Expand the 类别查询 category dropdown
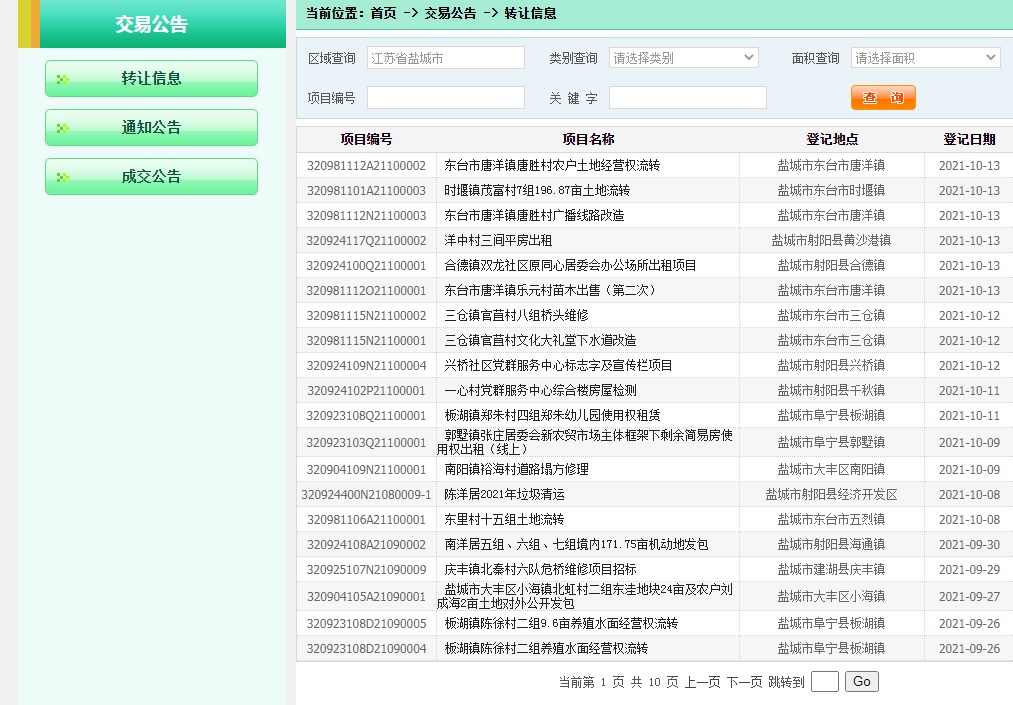This screenshot has height=705, width=1013. coord(683,58)
